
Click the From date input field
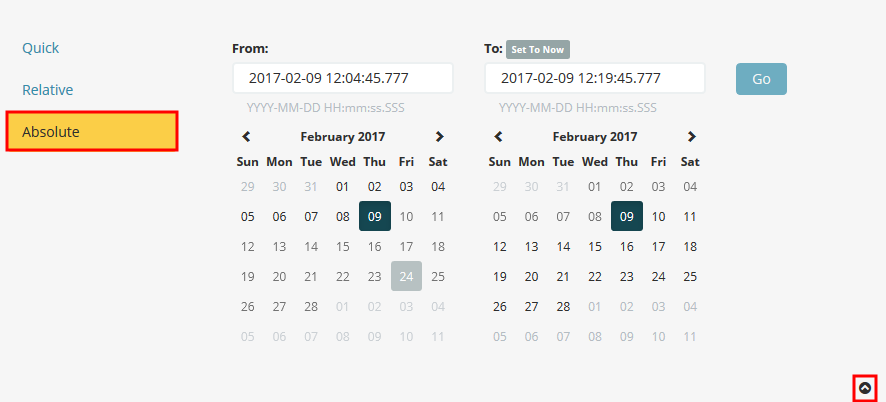click(x=343, y=78)
